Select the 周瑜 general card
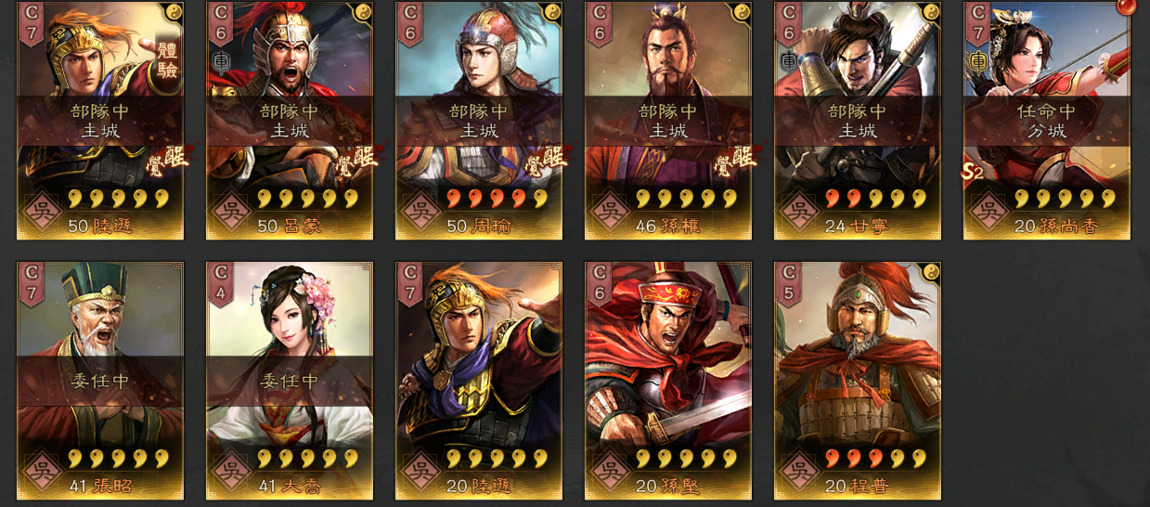The width and height of the screenshot is (1150, 507). (479, 120)
